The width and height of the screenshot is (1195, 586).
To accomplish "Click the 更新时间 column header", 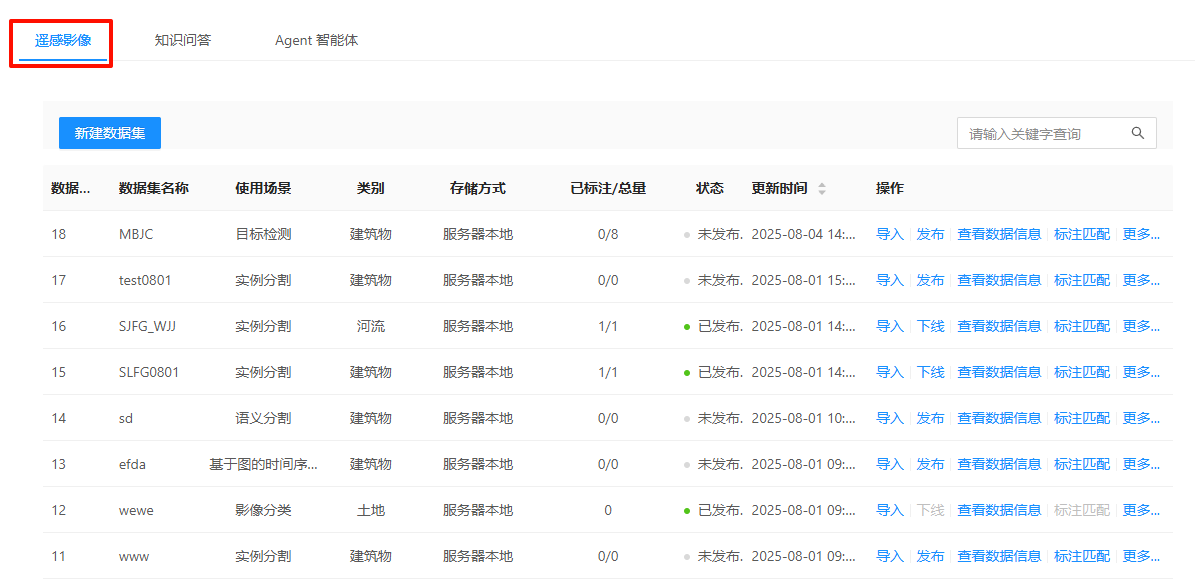I will coord(780,188).
